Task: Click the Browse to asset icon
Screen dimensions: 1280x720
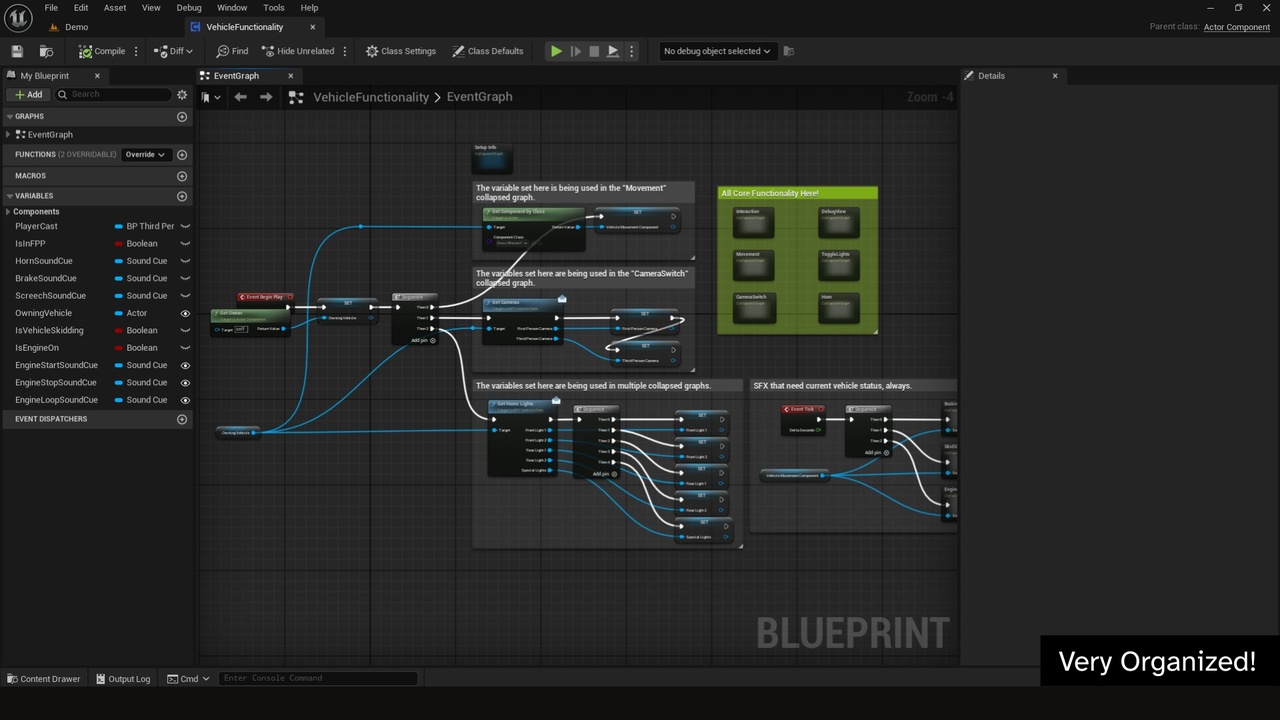Action: 46,51
